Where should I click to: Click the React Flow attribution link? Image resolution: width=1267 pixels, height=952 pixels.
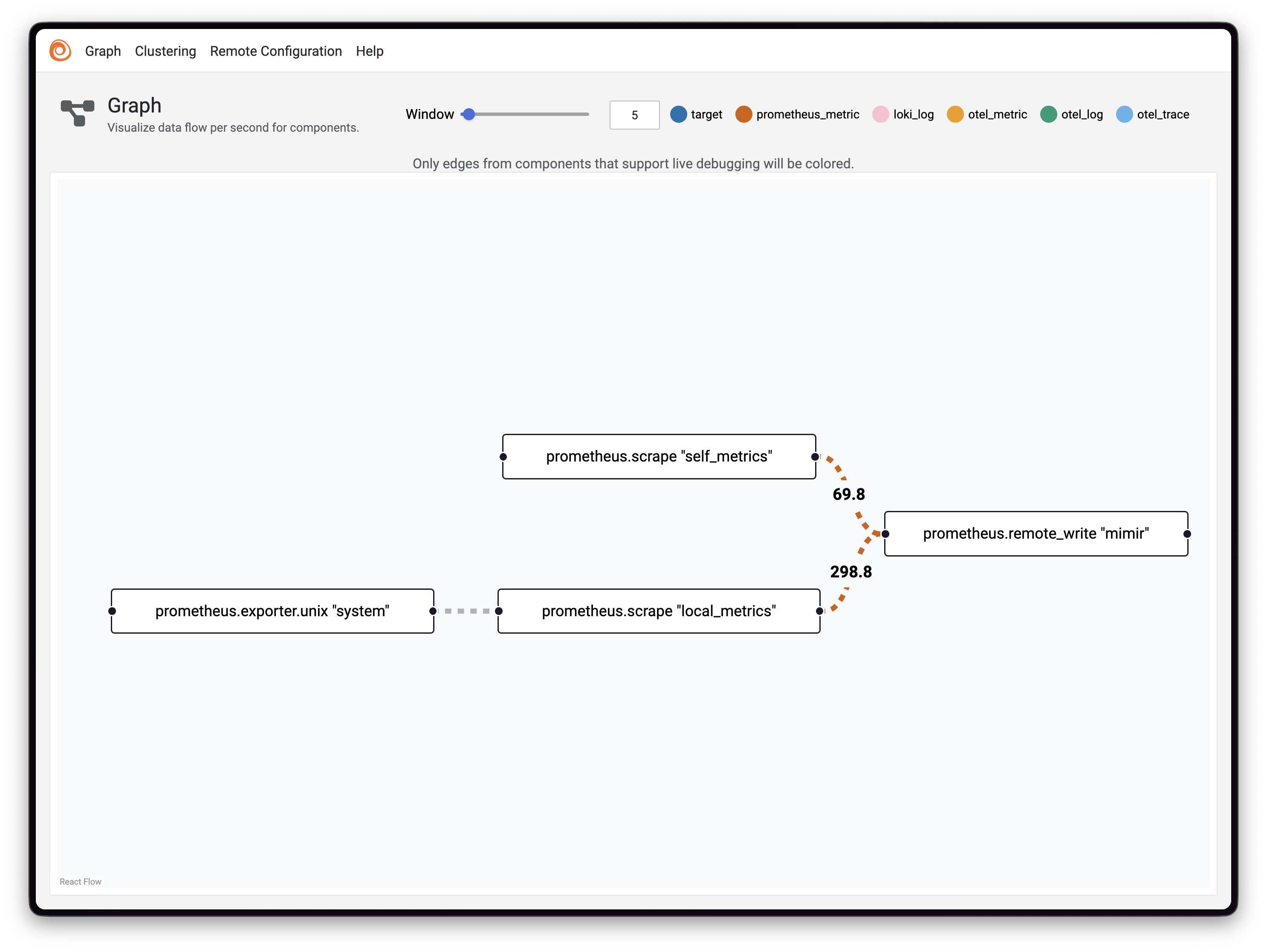(80, 882)
